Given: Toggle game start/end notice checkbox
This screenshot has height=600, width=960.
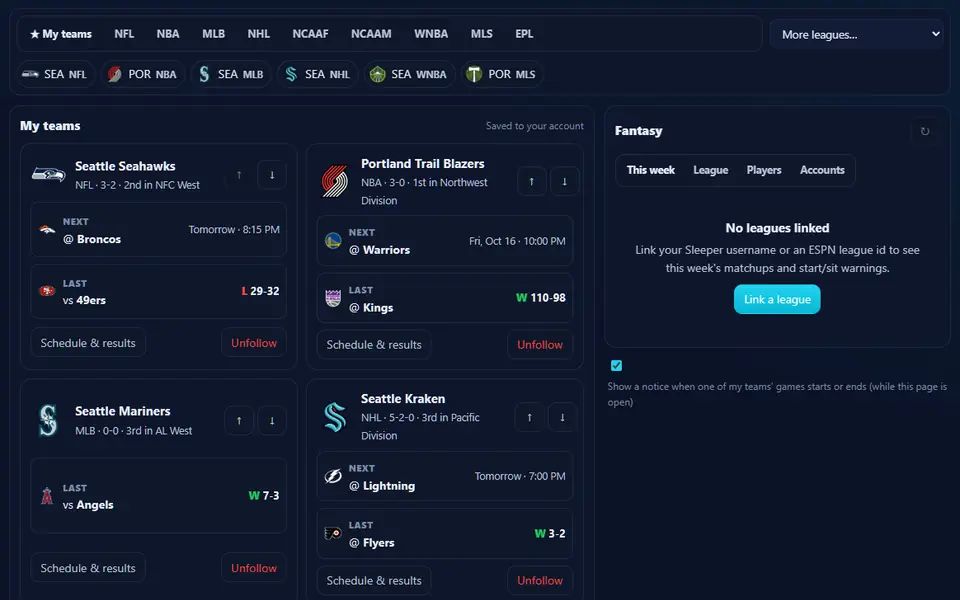Looking at the screenshot, I should click(x=617, y=366).
